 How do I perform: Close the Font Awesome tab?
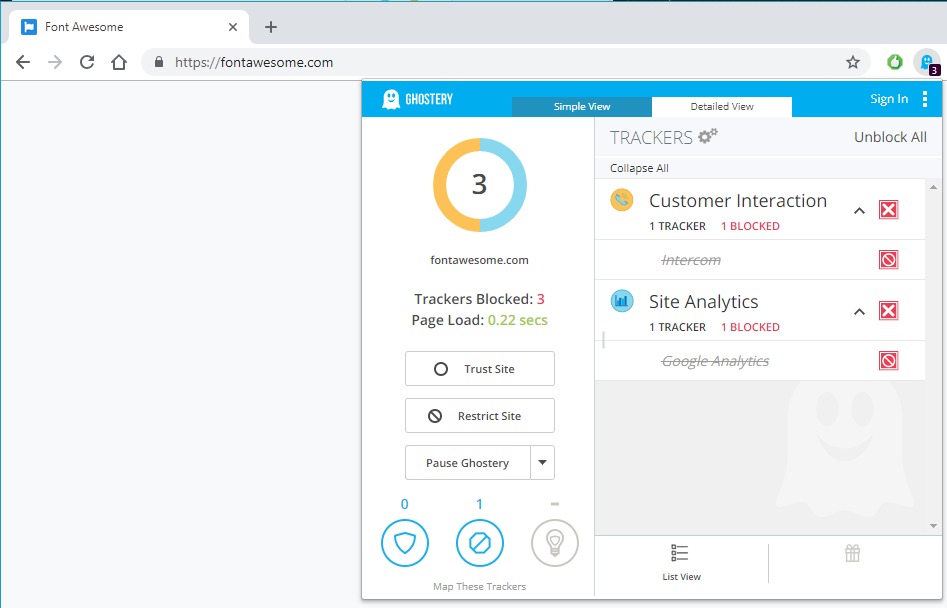pyautogui.click(x=233, y=27)
